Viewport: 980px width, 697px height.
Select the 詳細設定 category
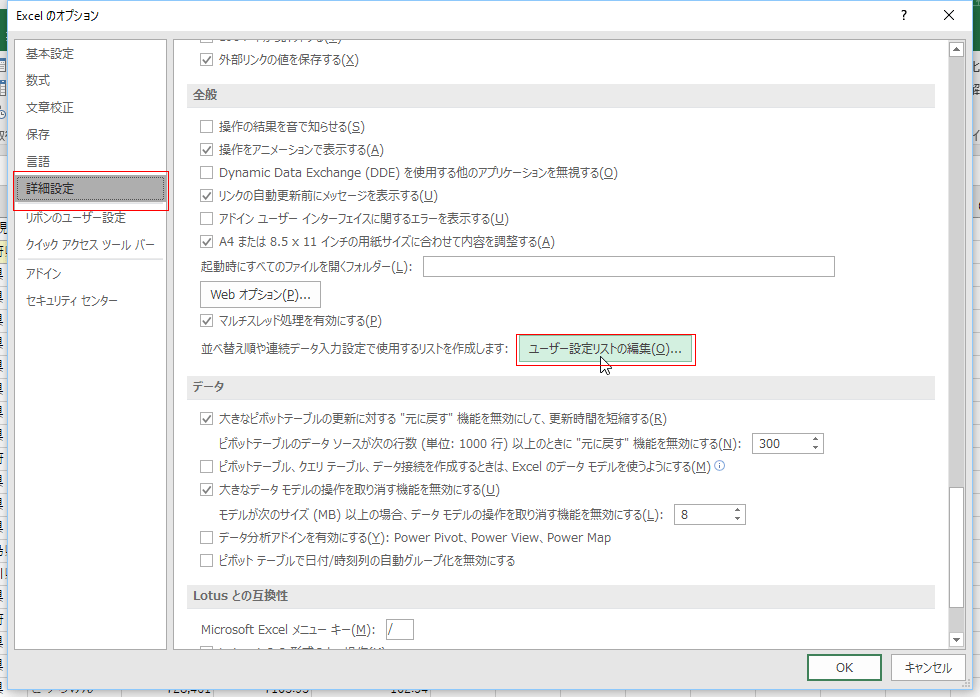[x=90, y=189]
